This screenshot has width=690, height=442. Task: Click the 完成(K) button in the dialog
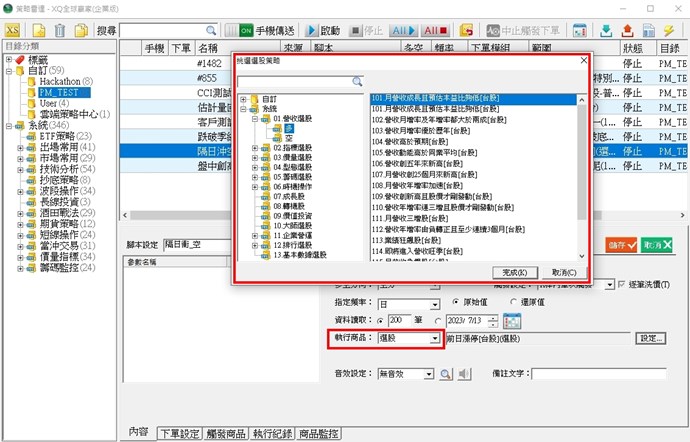coord(515,273)
